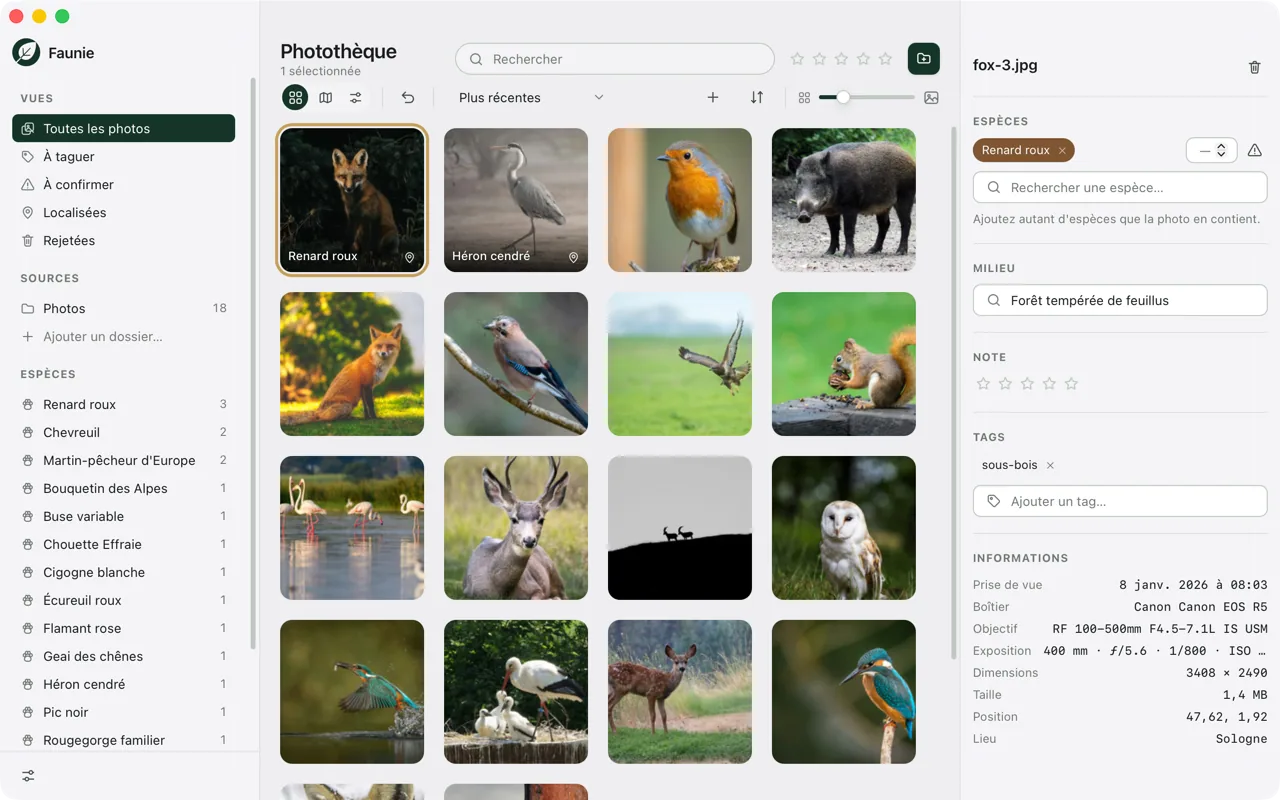
Task: Select the robin photo thumbnail
Action: click(680, 200)
